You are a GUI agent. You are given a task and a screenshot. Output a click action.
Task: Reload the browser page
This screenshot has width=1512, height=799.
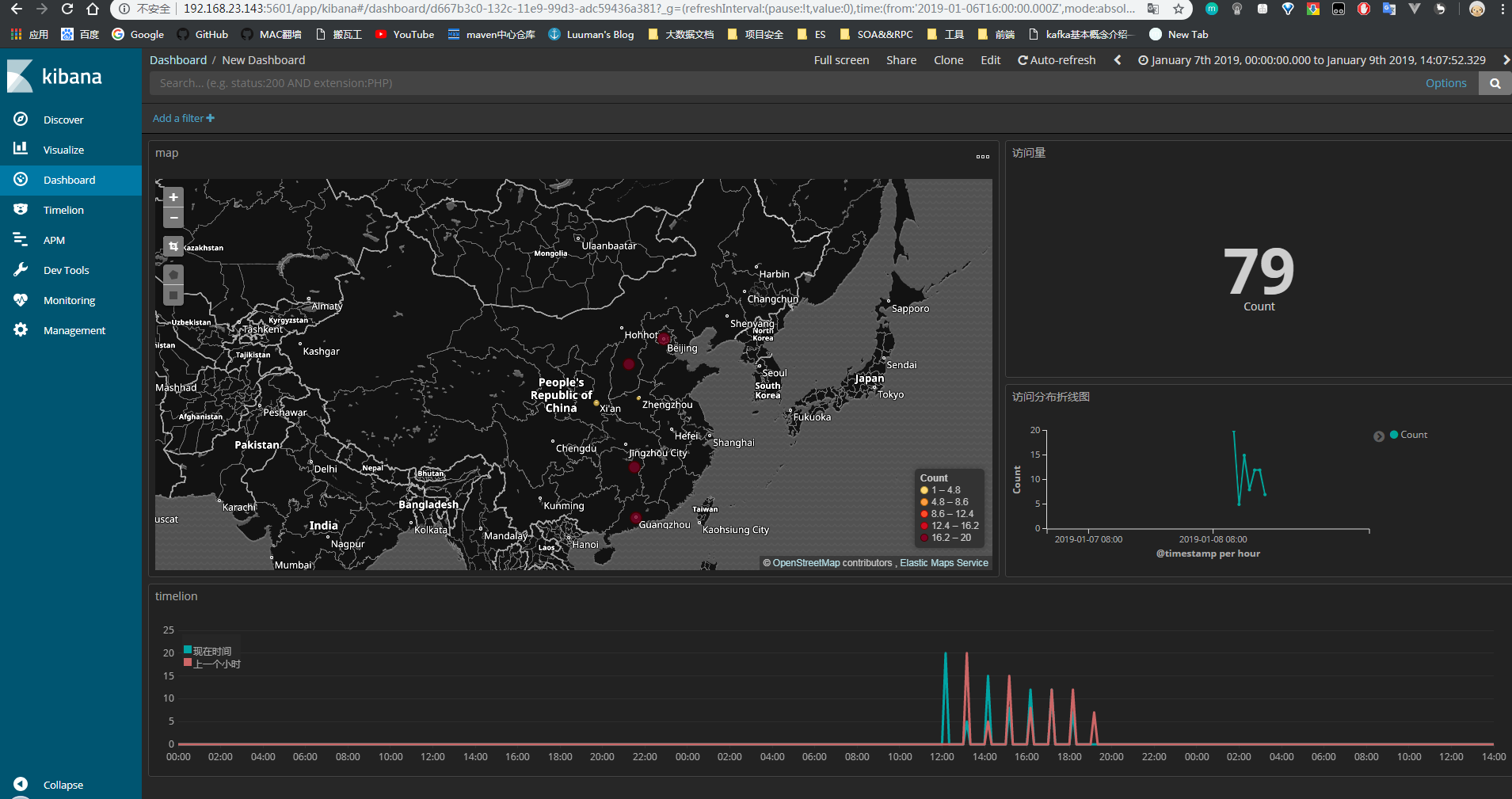pyautogui.click(x=67, y=10)
